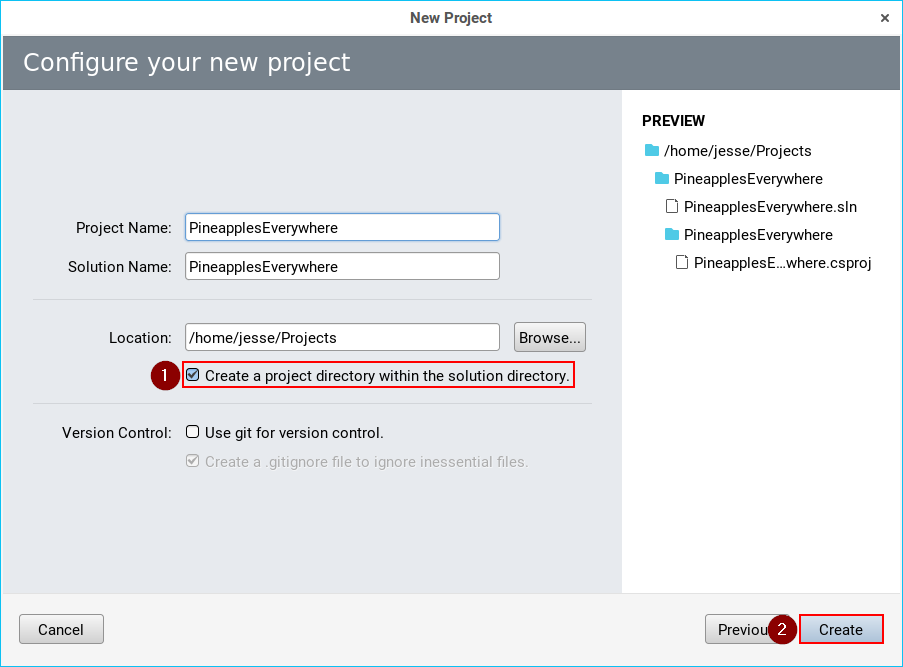Enable 'Use git for version control' checkbox
Image resolution: width=903 pixels, height=667 pixels.
pyautogui.click(x=193, y=433)
